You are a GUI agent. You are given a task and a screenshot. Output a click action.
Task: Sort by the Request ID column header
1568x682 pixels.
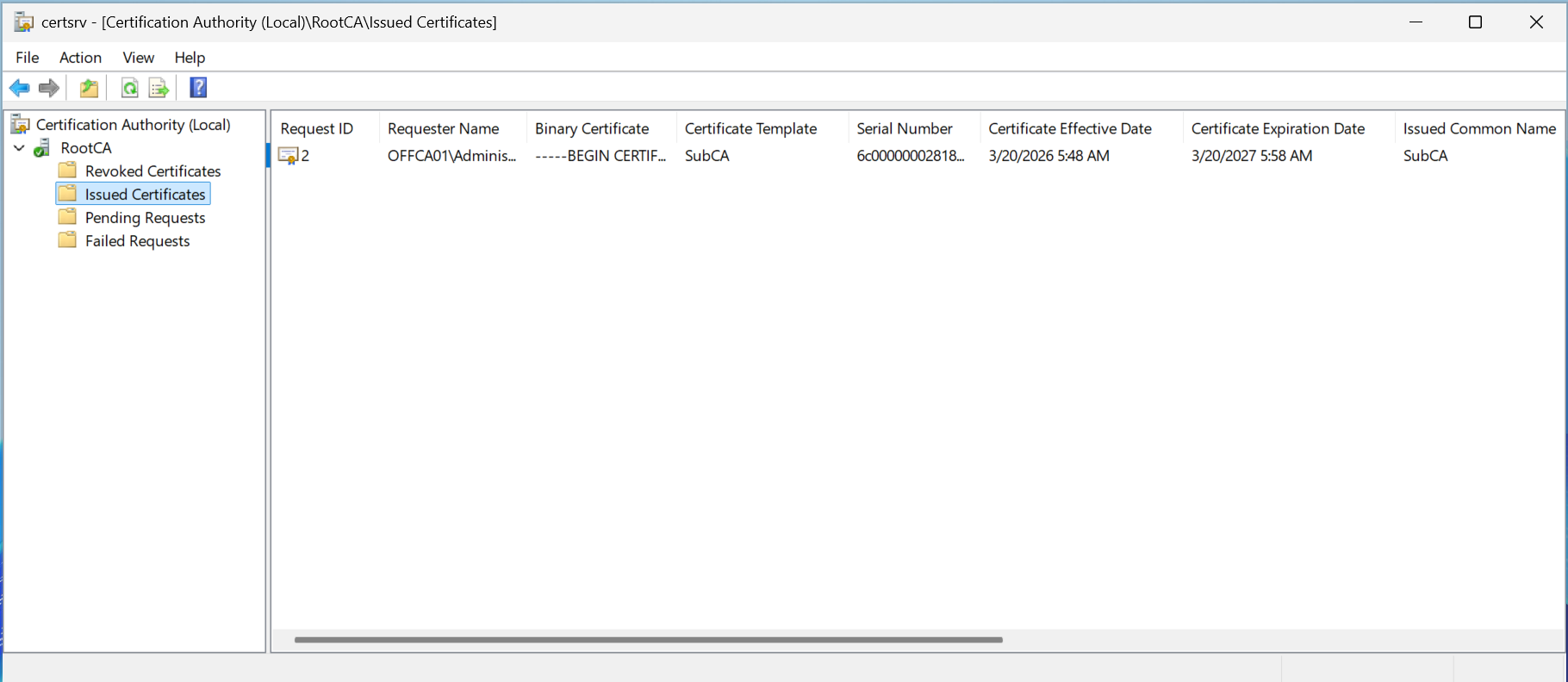[317, 128]
